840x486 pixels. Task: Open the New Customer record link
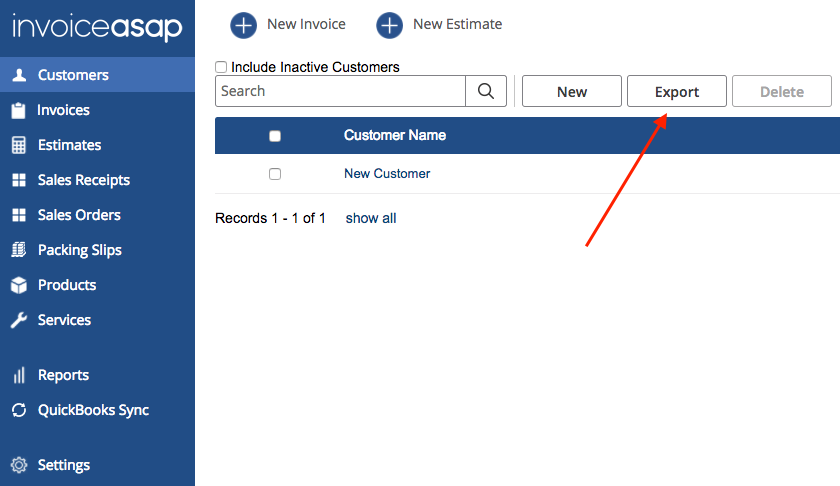387,174
